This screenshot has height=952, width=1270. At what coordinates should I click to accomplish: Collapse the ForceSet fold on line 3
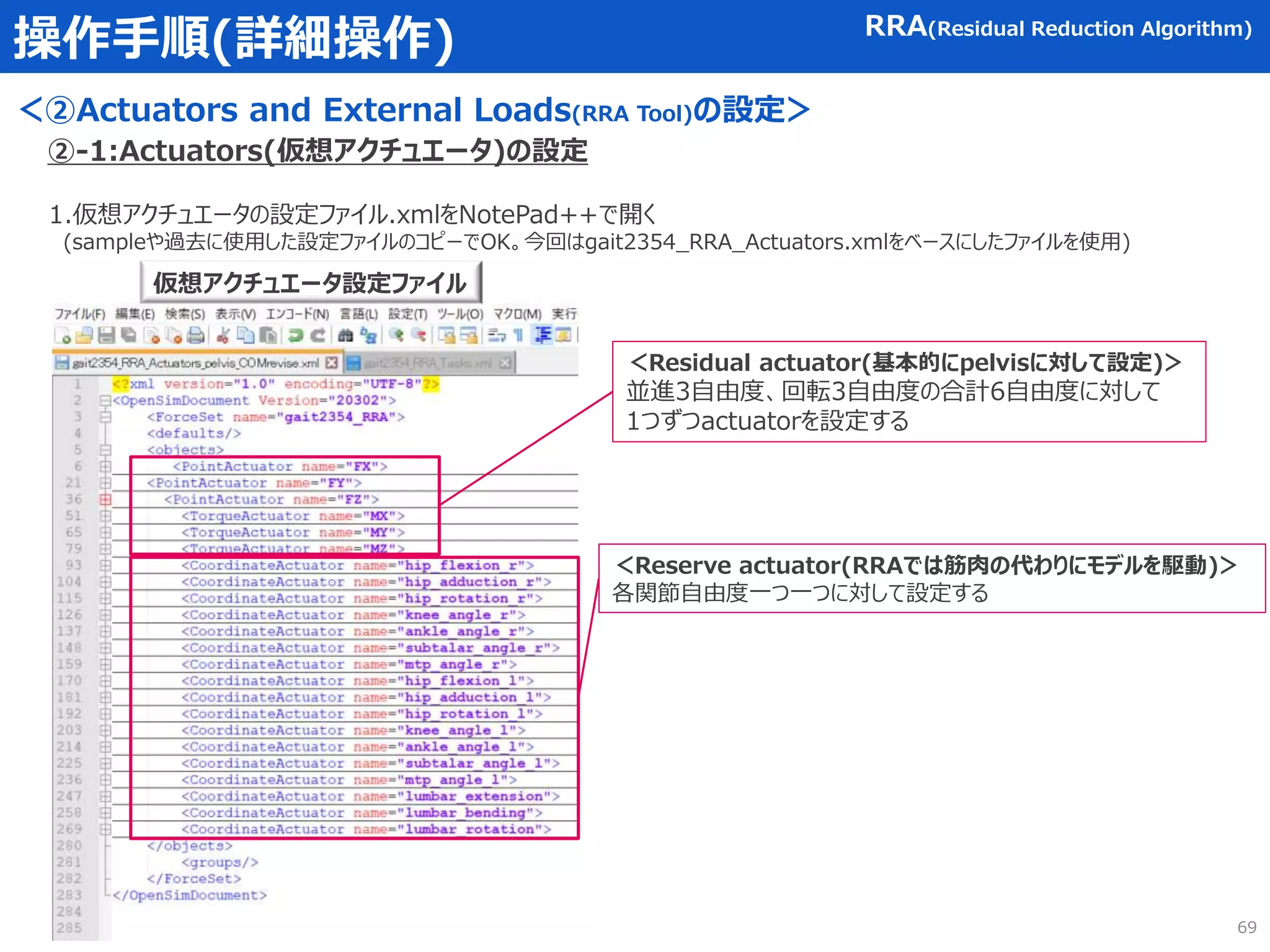105,417
